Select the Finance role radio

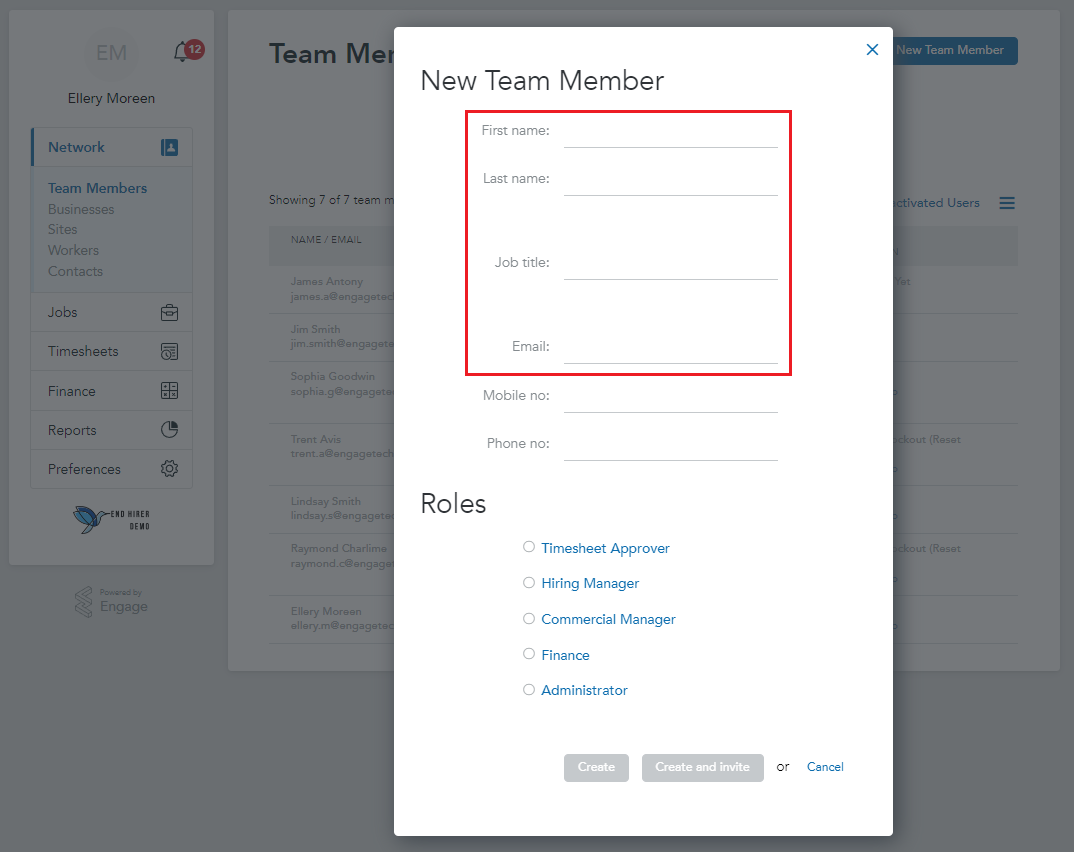click(529, 653)
